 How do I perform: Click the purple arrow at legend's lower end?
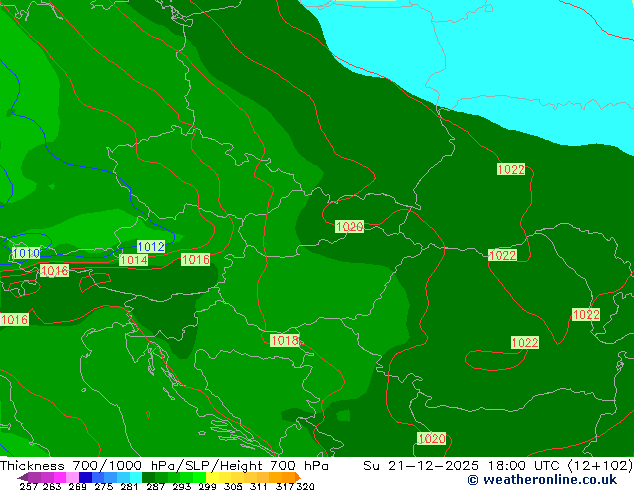23,477
